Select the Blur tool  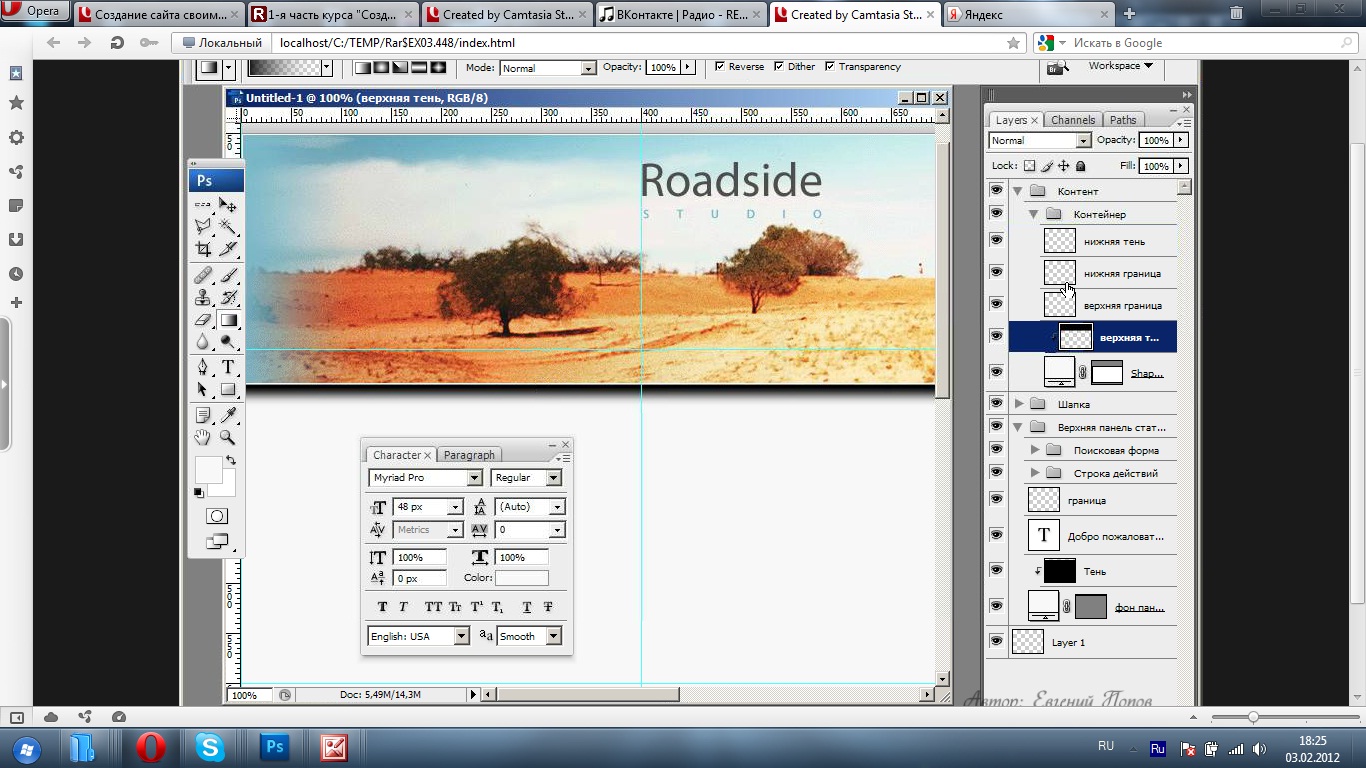[203, 342]
